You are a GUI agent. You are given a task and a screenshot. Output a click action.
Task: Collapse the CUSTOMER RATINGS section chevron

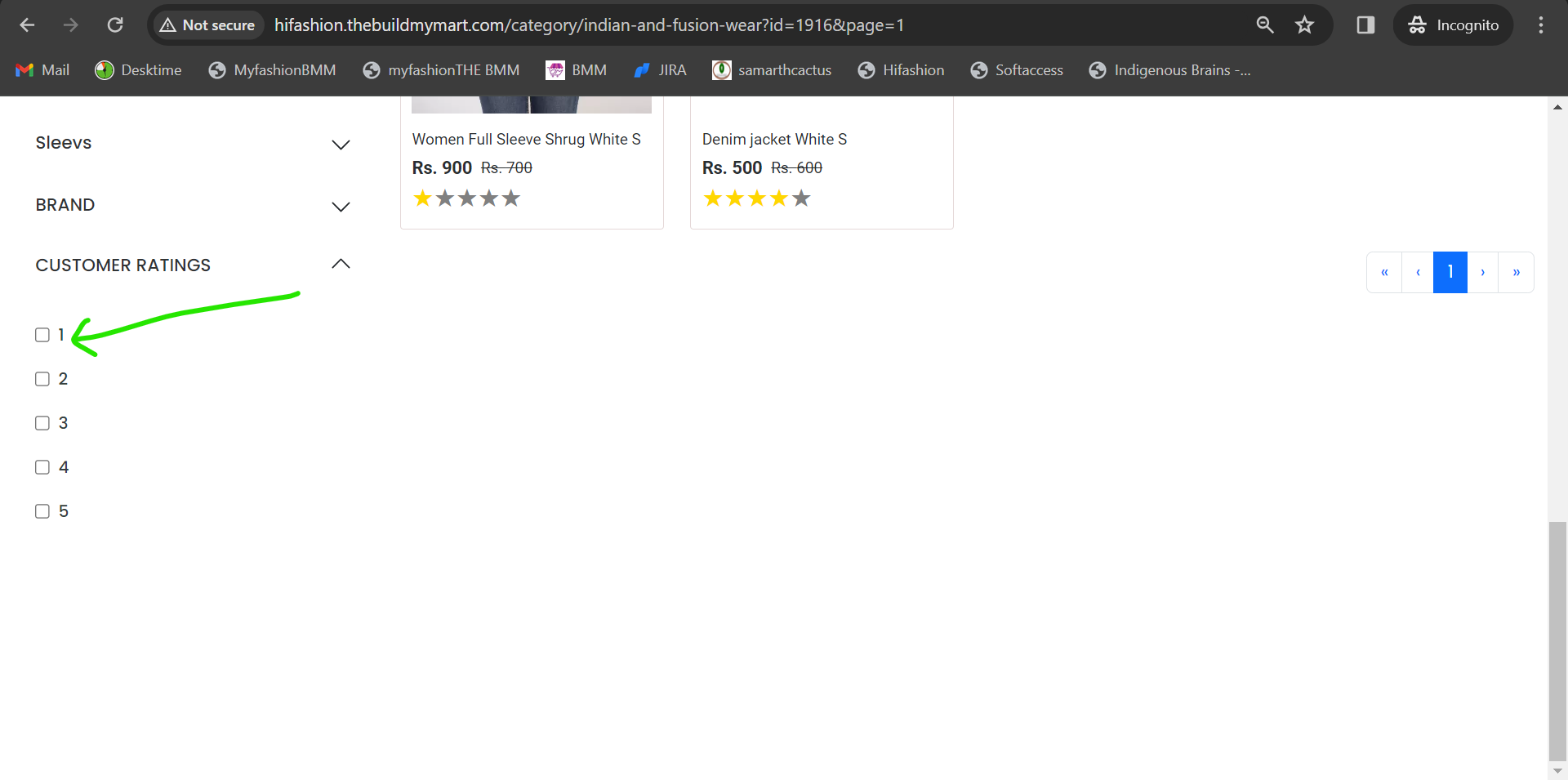pos(341,264)
